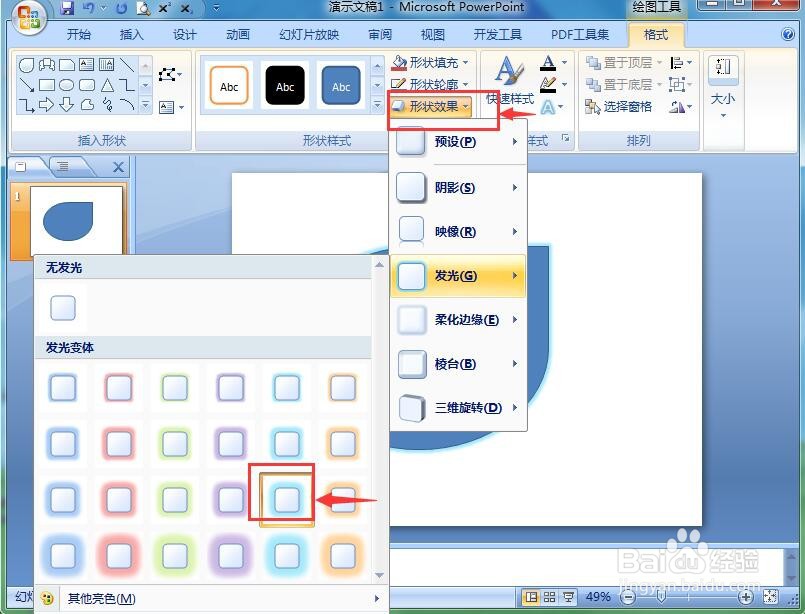Save the presentation via Quick Access toolbar
805x614 pixels.
point(68,8)
